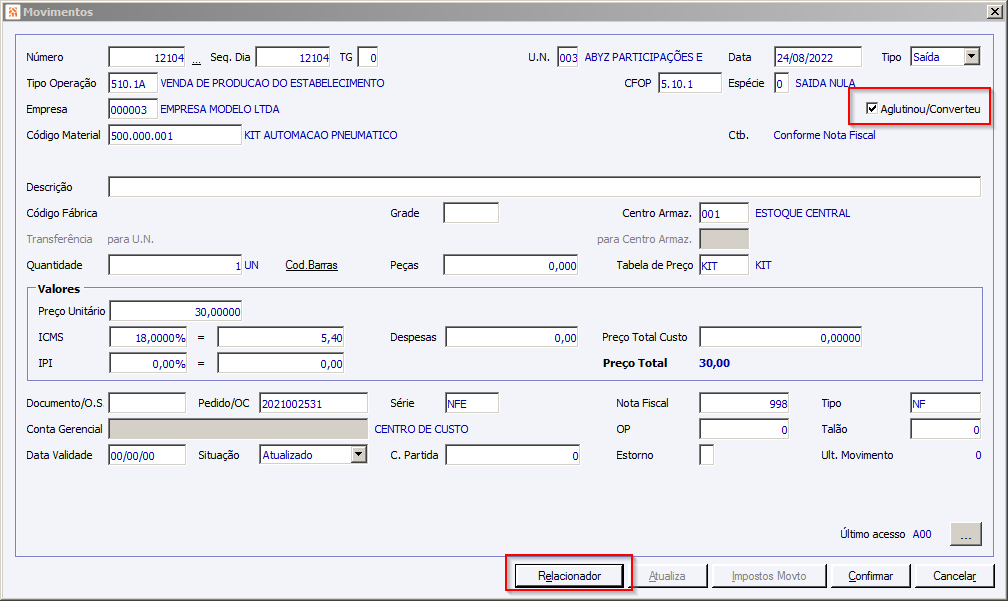Click the Movimentos app icon in title bar
The height and width of the screenshot is (601, 1008).
click(13, 12)
